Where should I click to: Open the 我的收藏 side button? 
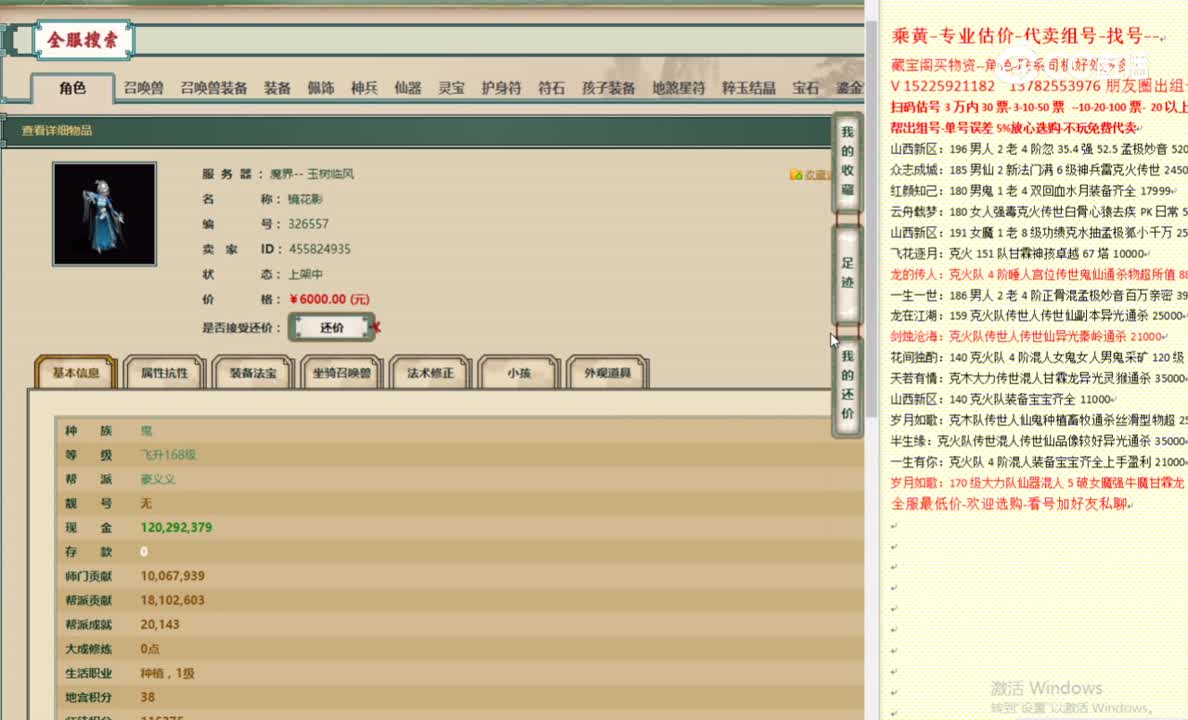tap(847, 161)
